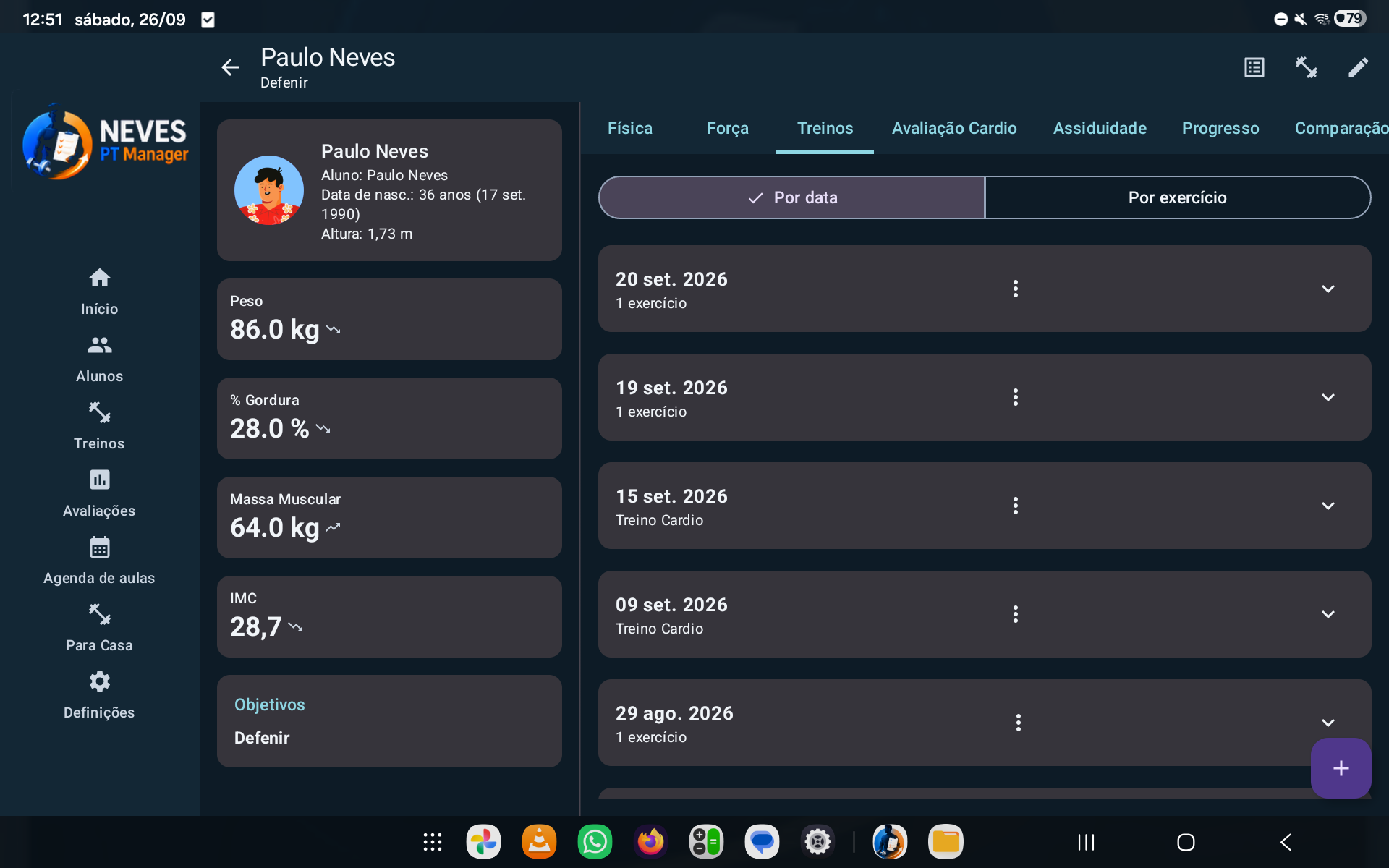
Task: Open Definições in the sidebar
Action: coord(99,695)
